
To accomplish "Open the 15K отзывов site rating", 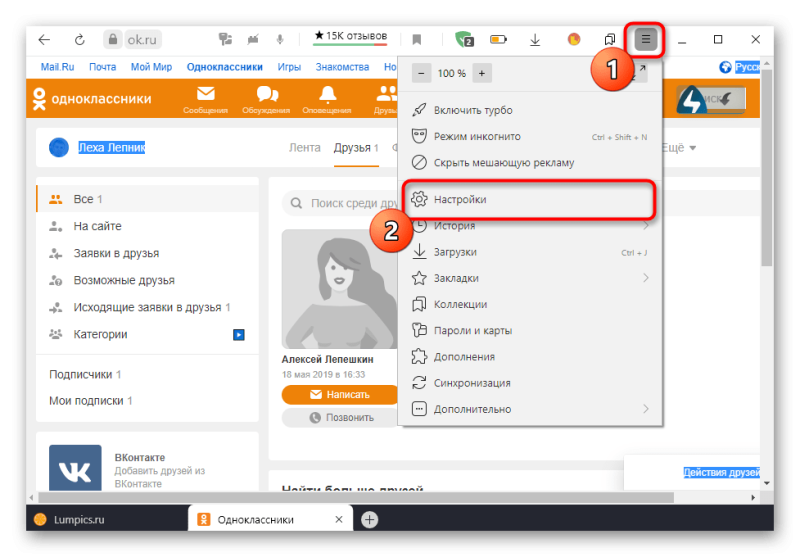I will click(x=351, y=37).
